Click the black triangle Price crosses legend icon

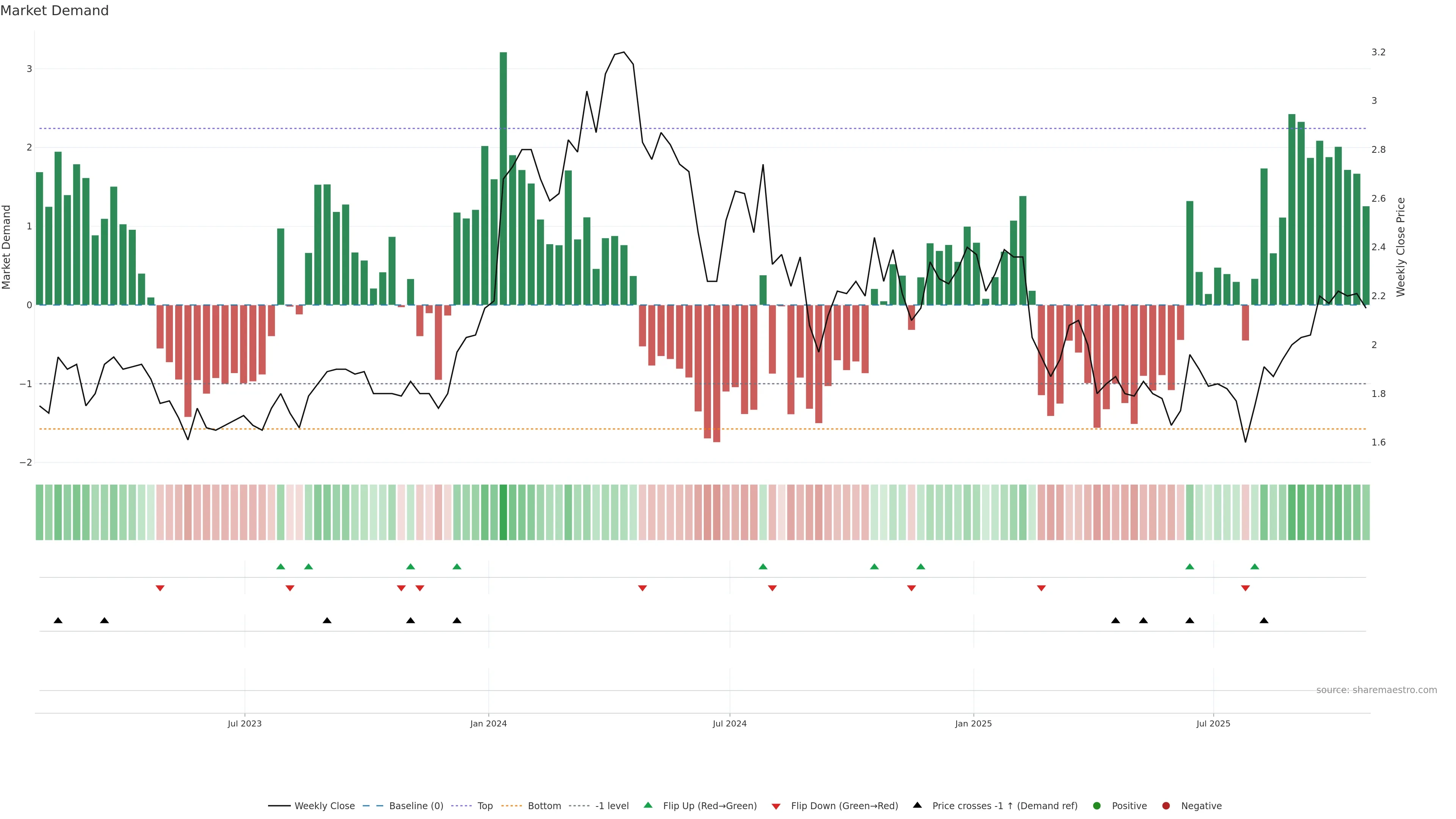(917, 805)
